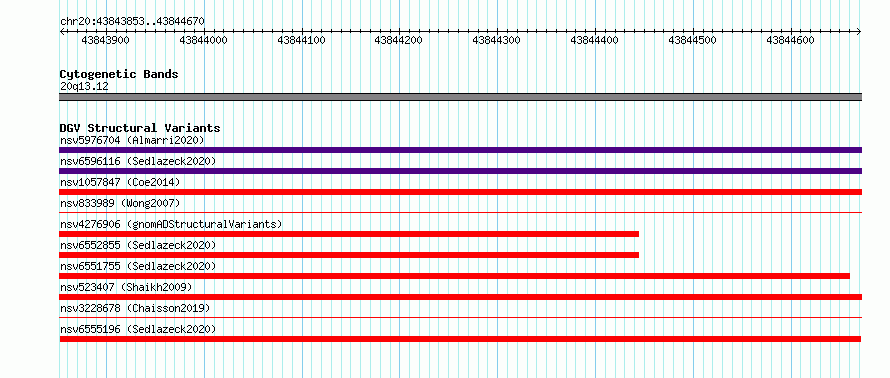The width and height of the screenshot is (890, 378).
Task: Click the nsv6555196 (Sedlazeck2020) label
Action: pyautogui.click(x=138, y=329)
